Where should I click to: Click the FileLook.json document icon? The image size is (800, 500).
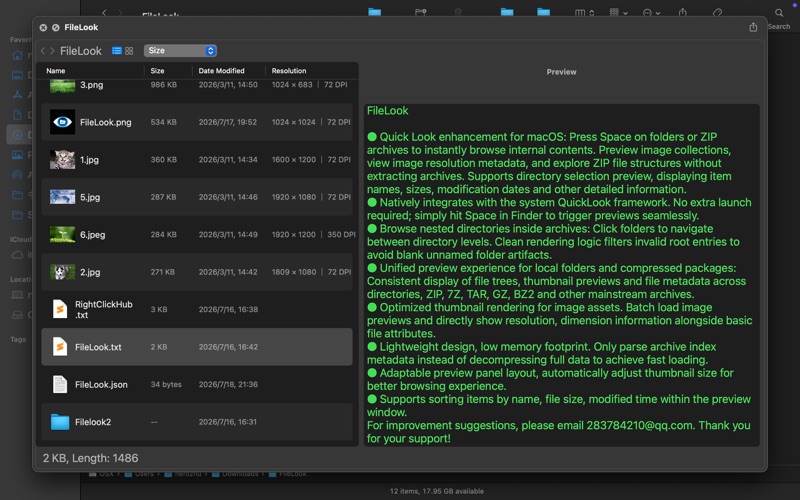60,384
